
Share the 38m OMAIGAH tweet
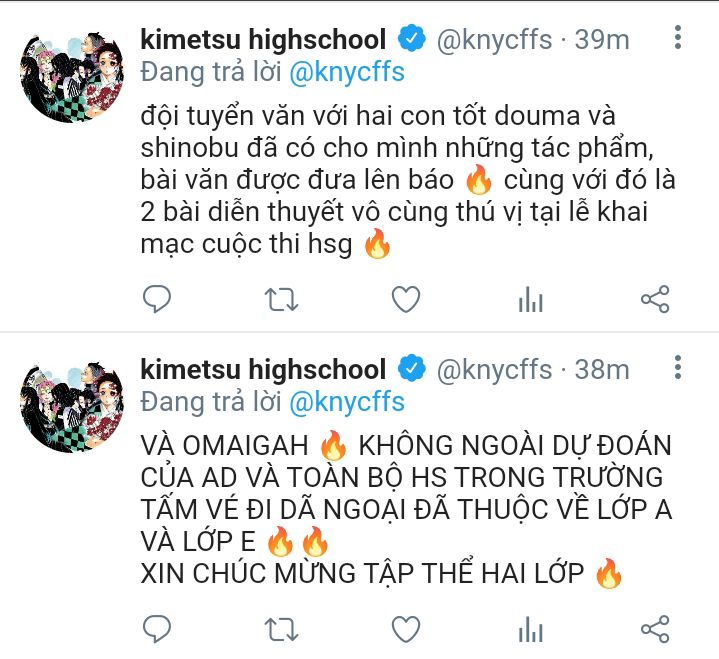(x=655, y=628)
